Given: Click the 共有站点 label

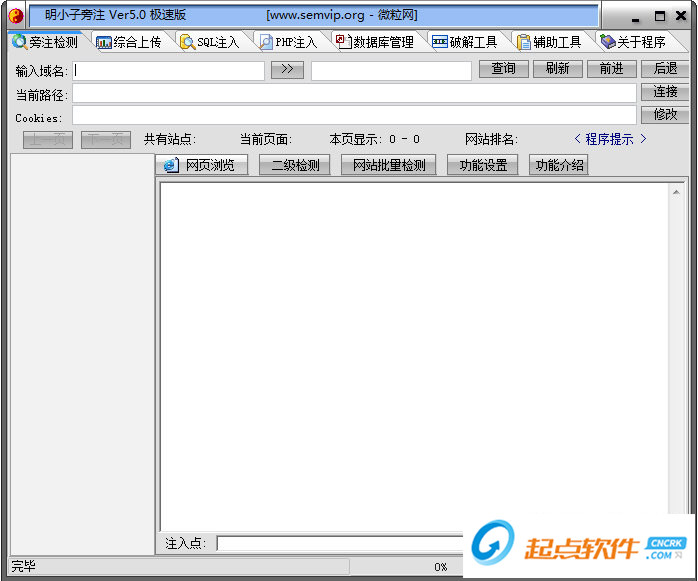Looking at the screenshot, I should (170, 139).
